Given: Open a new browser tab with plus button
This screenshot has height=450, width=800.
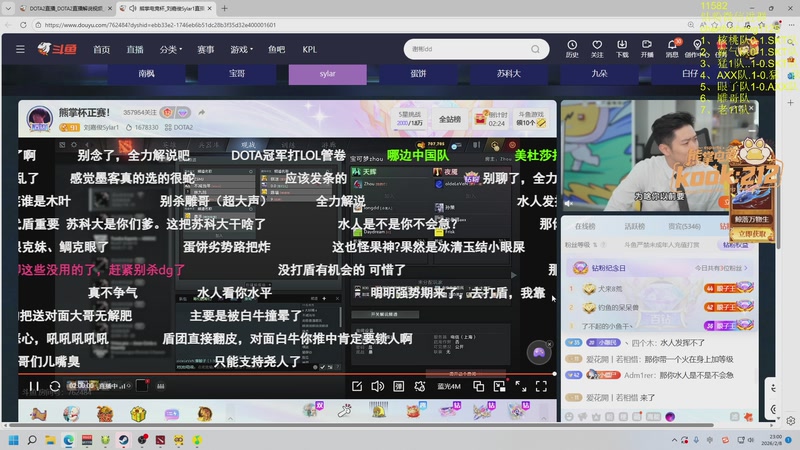Looking at the screenshot, I should point(224,8).
